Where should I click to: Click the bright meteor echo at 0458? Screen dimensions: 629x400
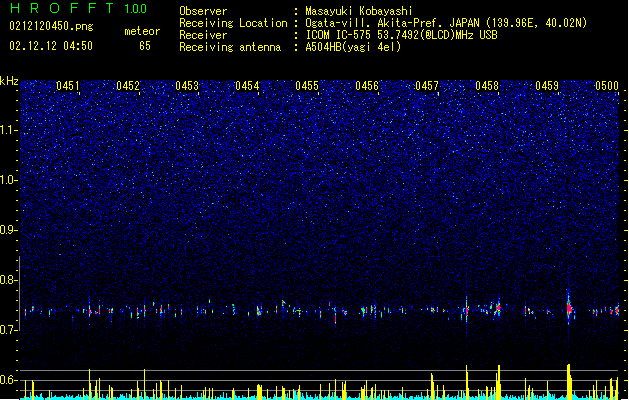pos(498,307)
